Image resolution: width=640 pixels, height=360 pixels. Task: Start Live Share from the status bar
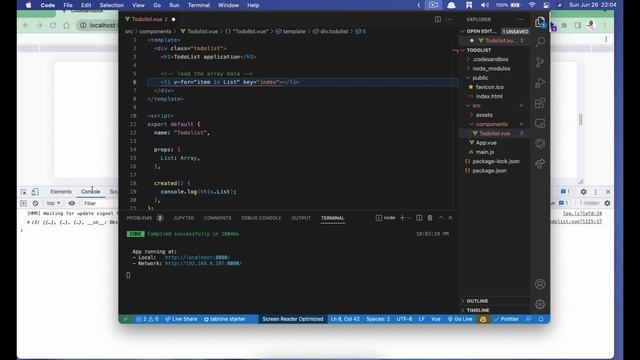[x=181, y=319]
